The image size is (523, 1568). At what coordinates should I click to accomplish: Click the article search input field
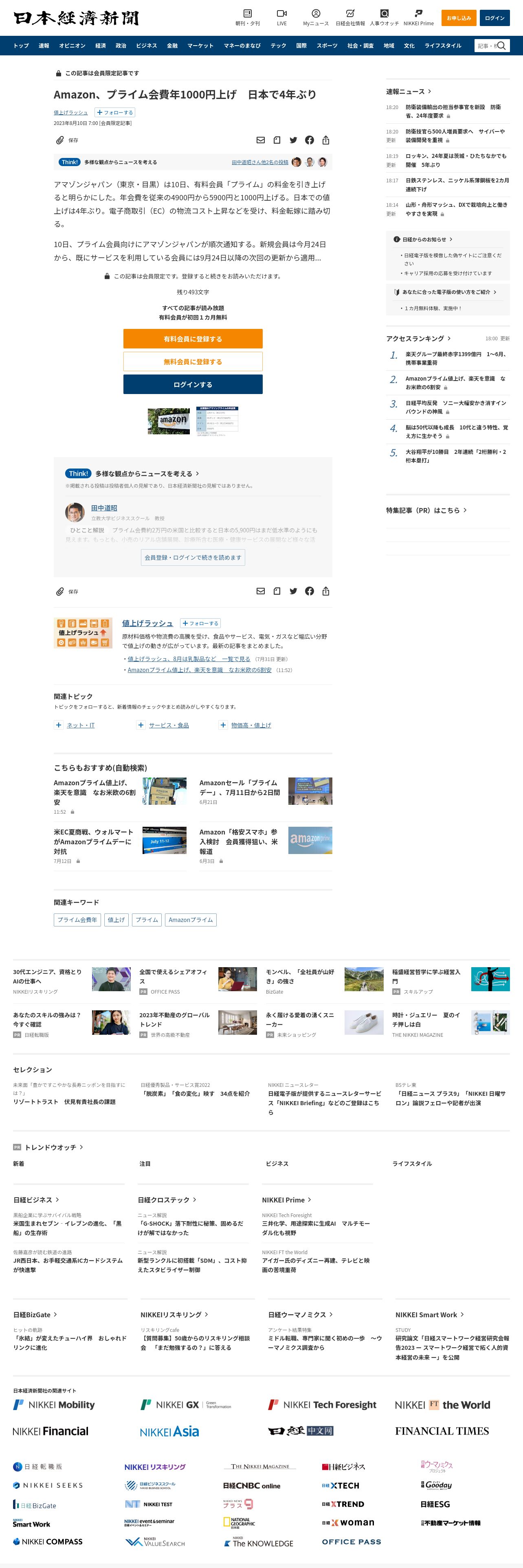pos(486,46)
